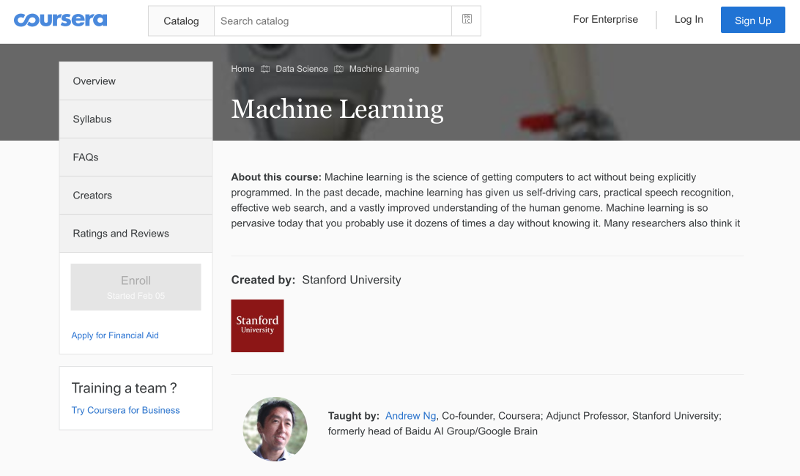Image resolution: width=800 pixels, height=476 pixels.
Task: Click the 'Created by:' label
Action: pos(263,280)
